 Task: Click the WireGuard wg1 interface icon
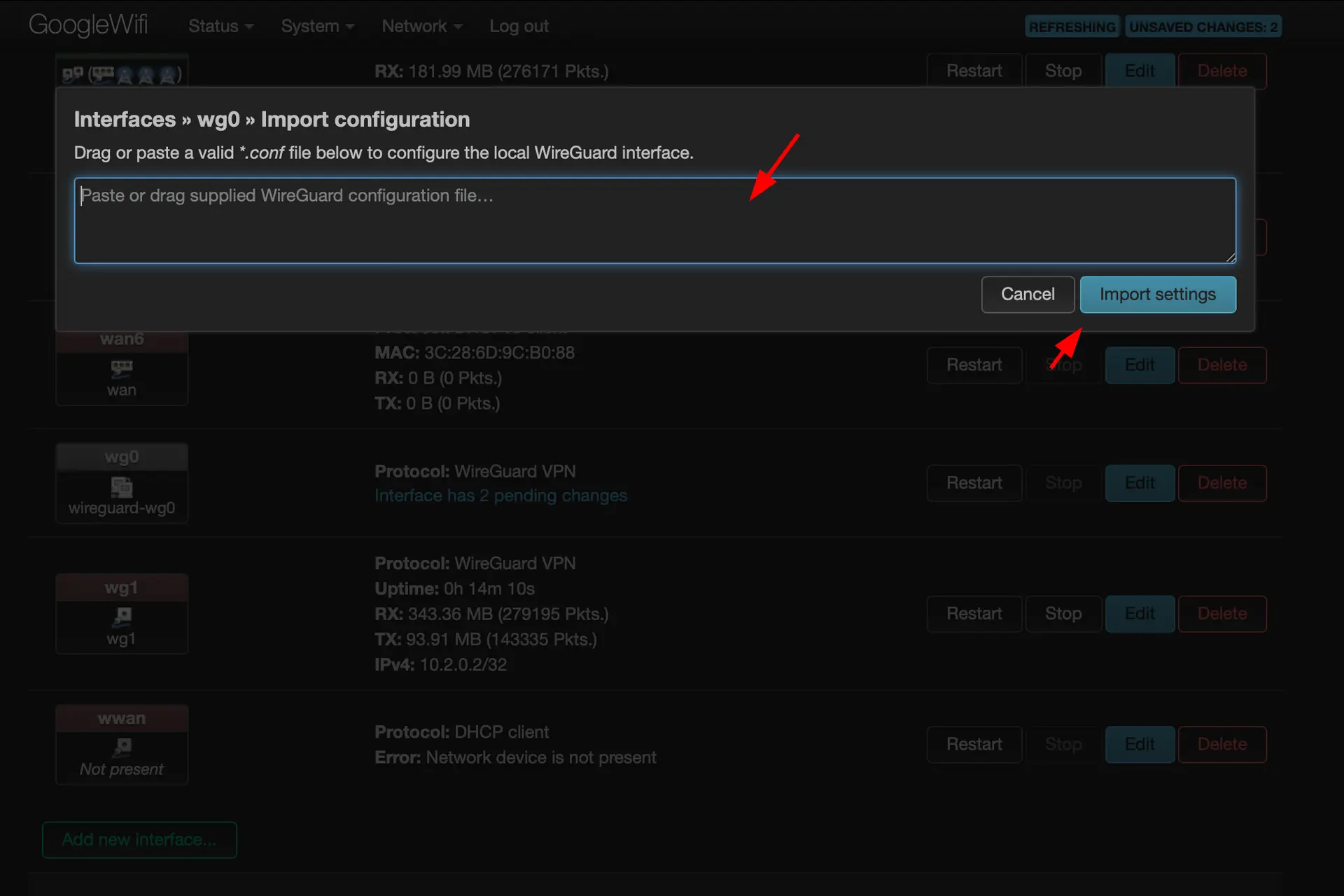click(x=122, y=617)
